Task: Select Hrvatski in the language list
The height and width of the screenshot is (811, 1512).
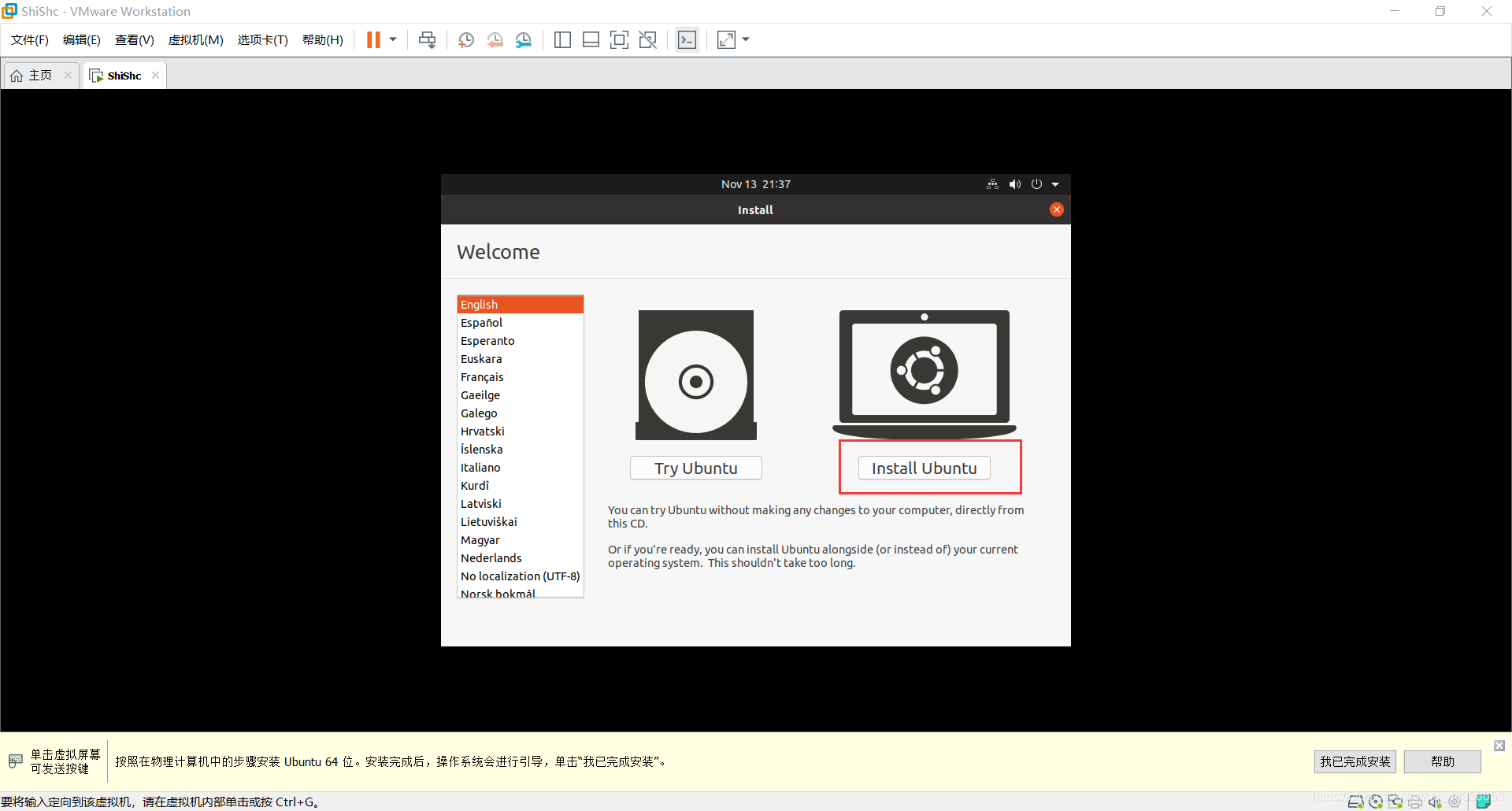Action: (x=521, y=431)
